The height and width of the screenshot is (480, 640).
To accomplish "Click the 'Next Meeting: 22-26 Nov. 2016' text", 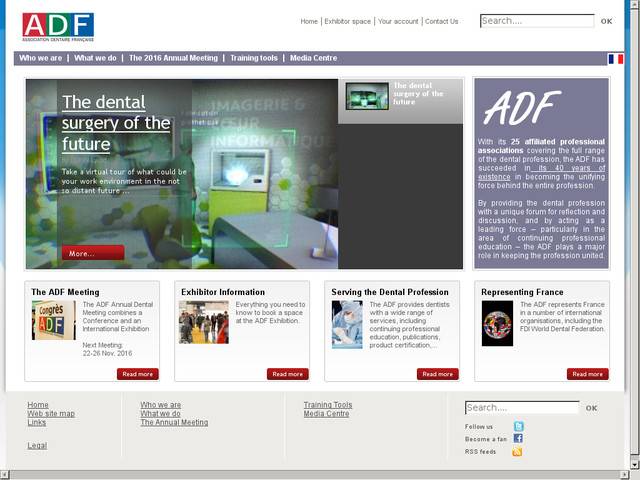I will (x=107, y=349).
